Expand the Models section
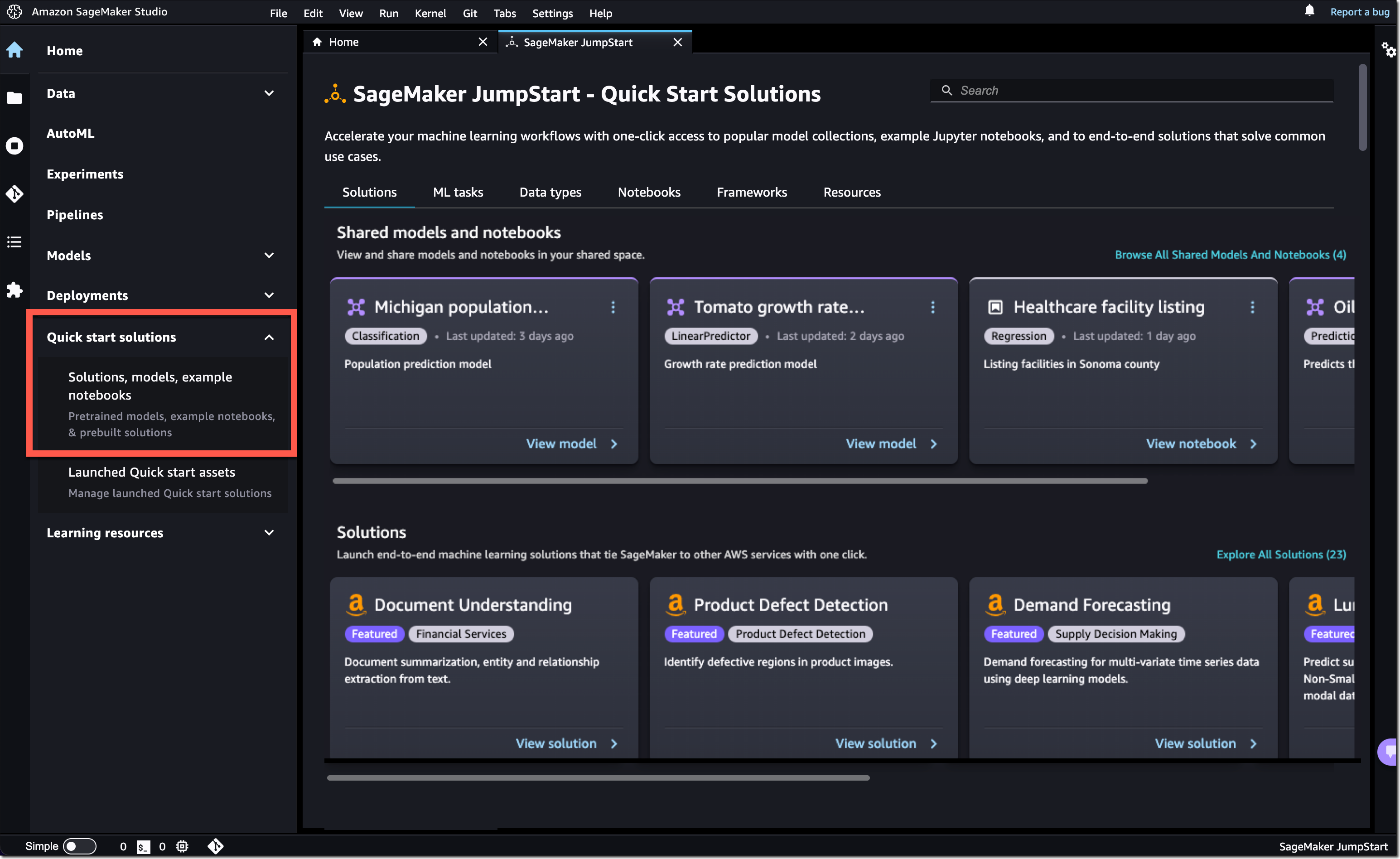 [269, 255]
